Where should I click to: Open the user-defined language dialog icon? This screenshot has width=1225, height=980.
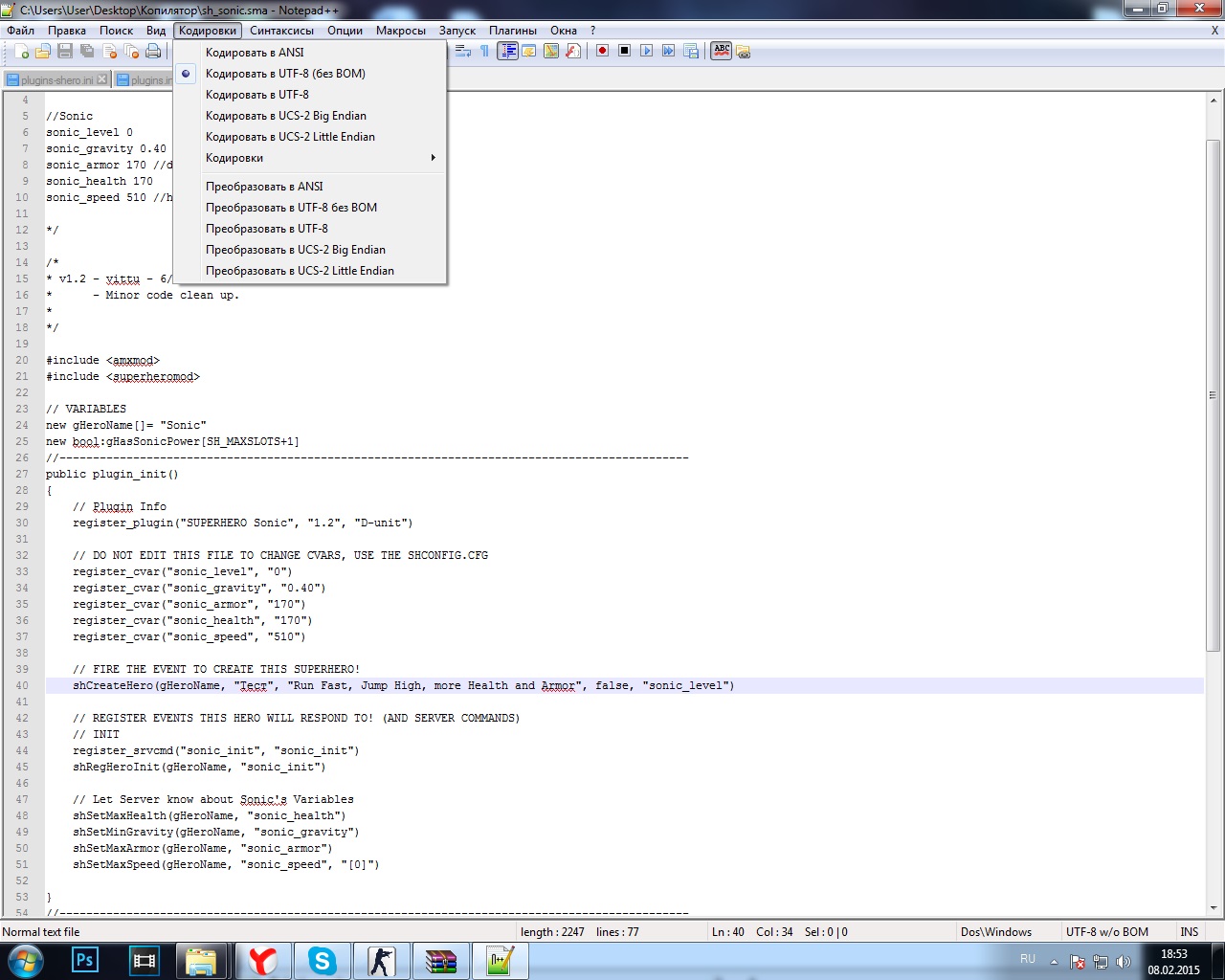click(x=529, y=51)
